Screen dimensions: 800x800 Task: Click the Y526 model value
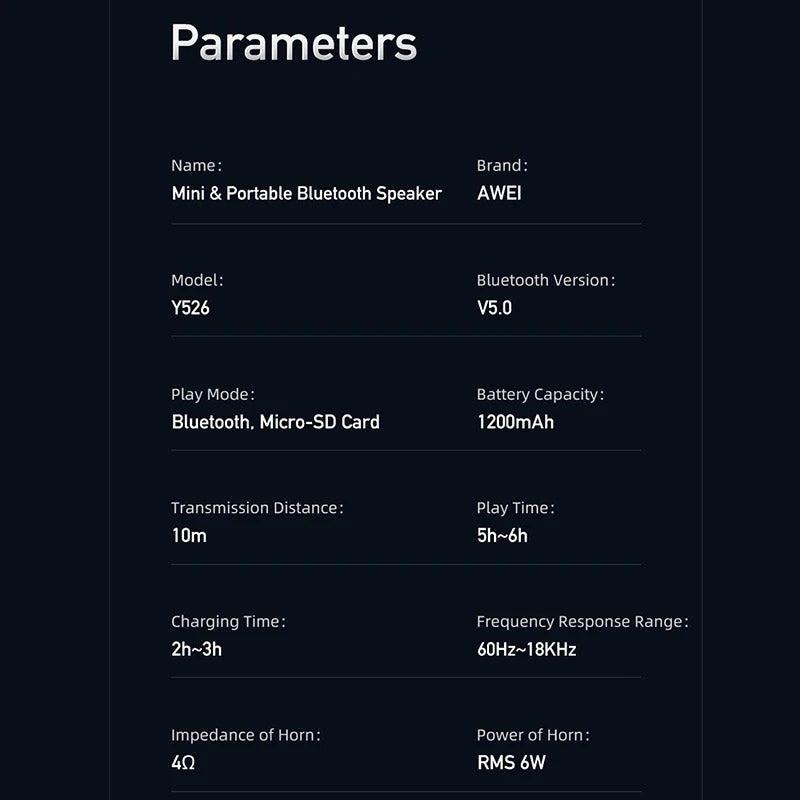point(190,308)
